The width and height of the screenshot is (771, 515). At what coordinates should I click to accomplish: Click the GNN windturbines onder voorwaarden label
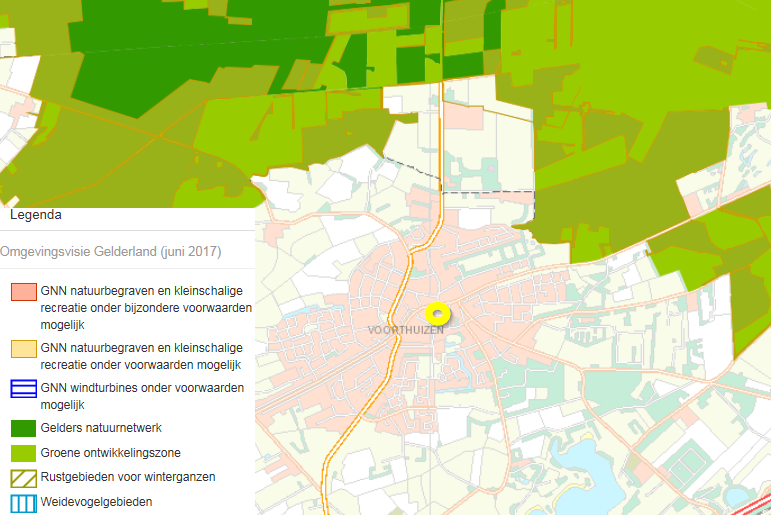coord(142,396)
